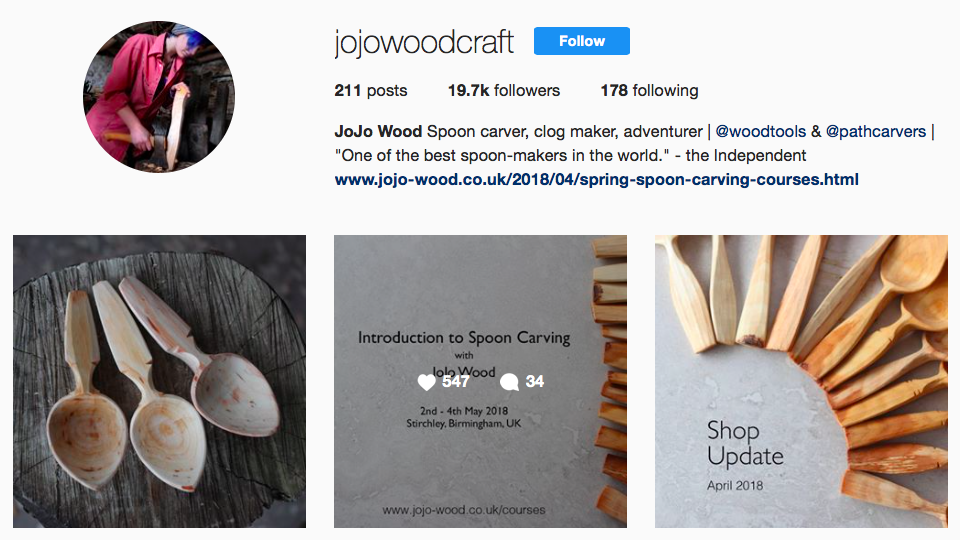This screenshot has height=540, width=960.
Task: Click the 34 comments count
Action: 534,381
